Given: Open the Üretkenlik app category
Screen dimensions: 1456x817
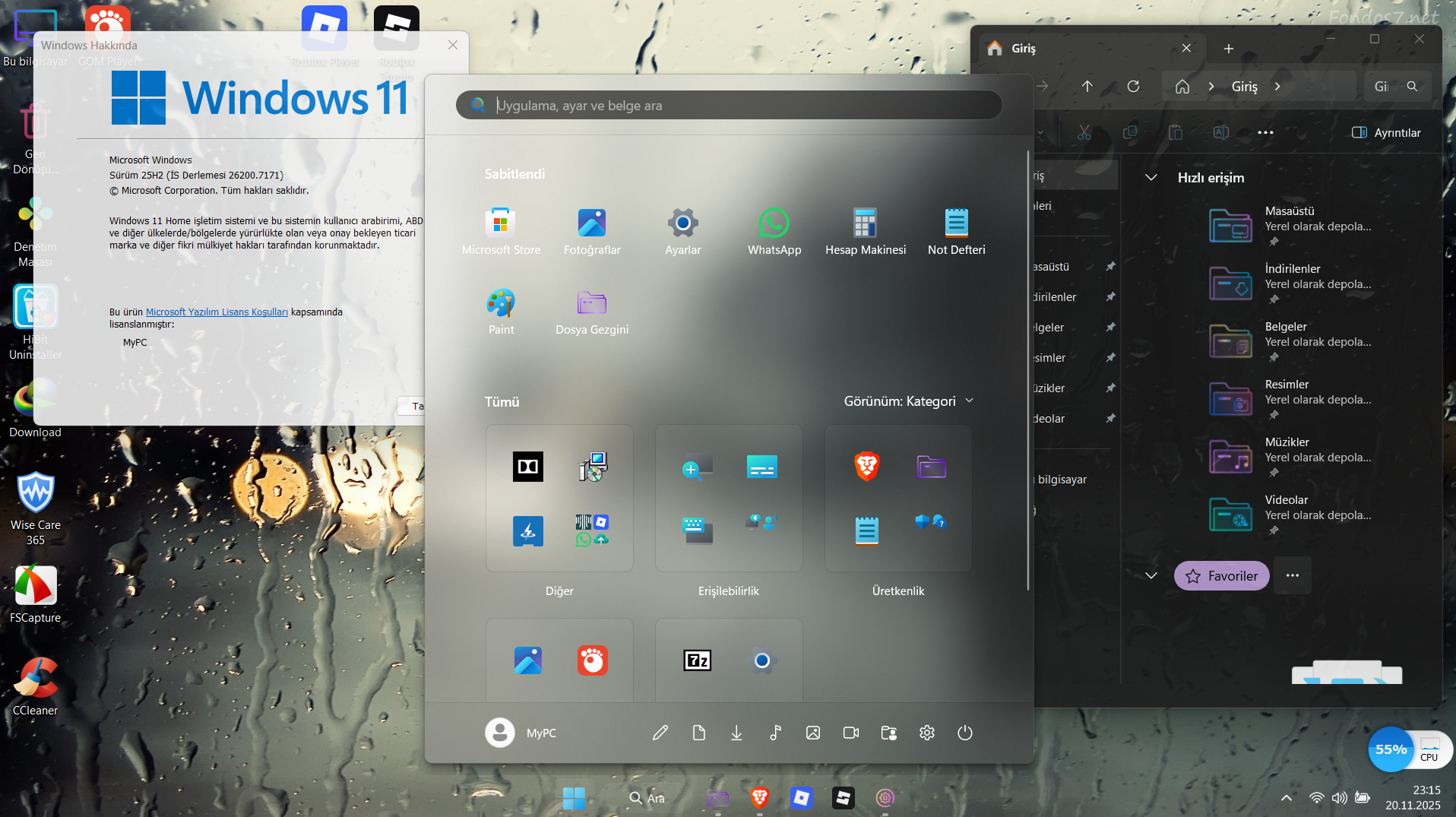Looking at the screenshot, I should pyautogui.click(x=898, y=498).
